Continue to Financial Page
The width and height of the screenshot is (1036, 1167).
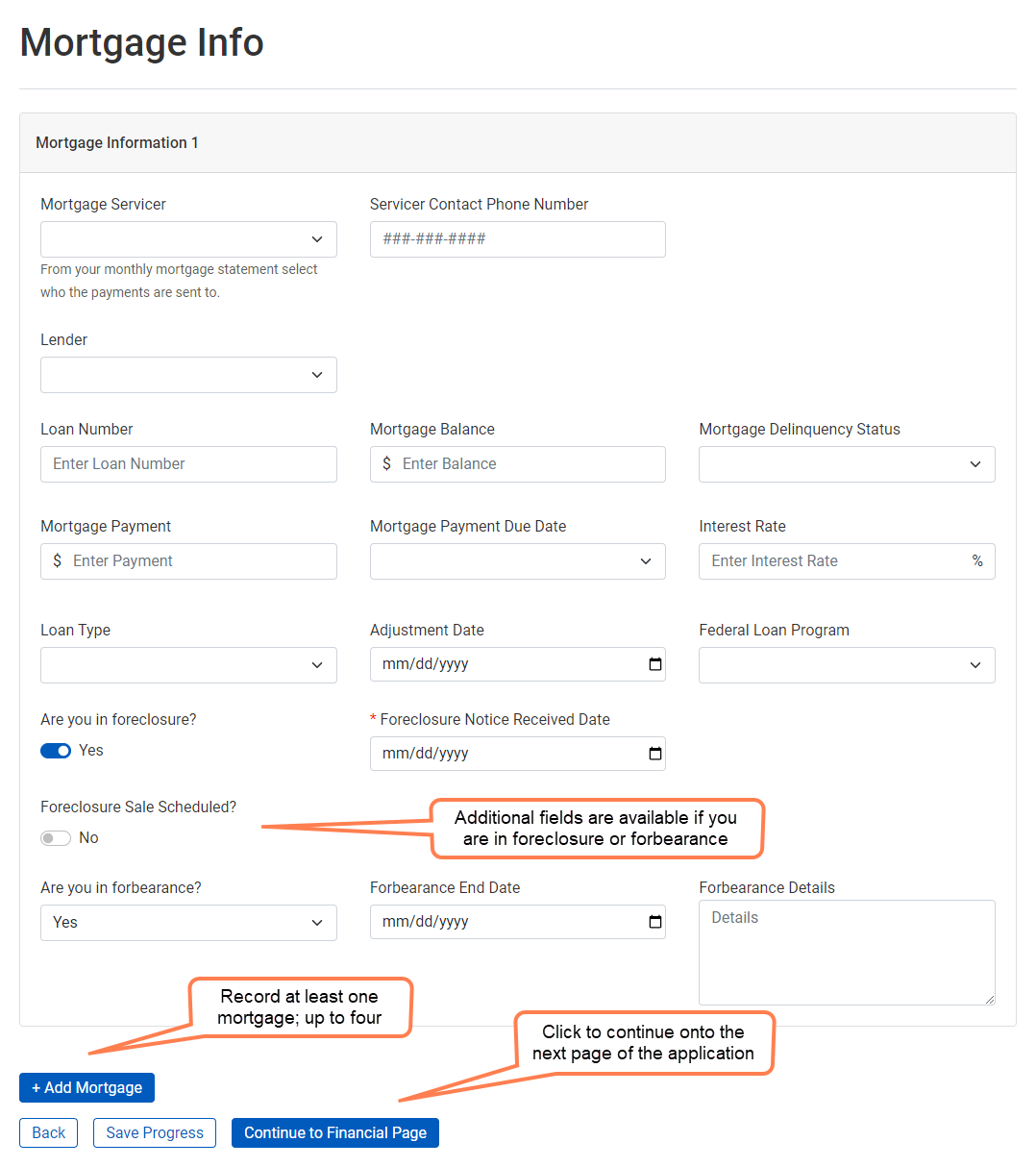[x=334, y=1132]
